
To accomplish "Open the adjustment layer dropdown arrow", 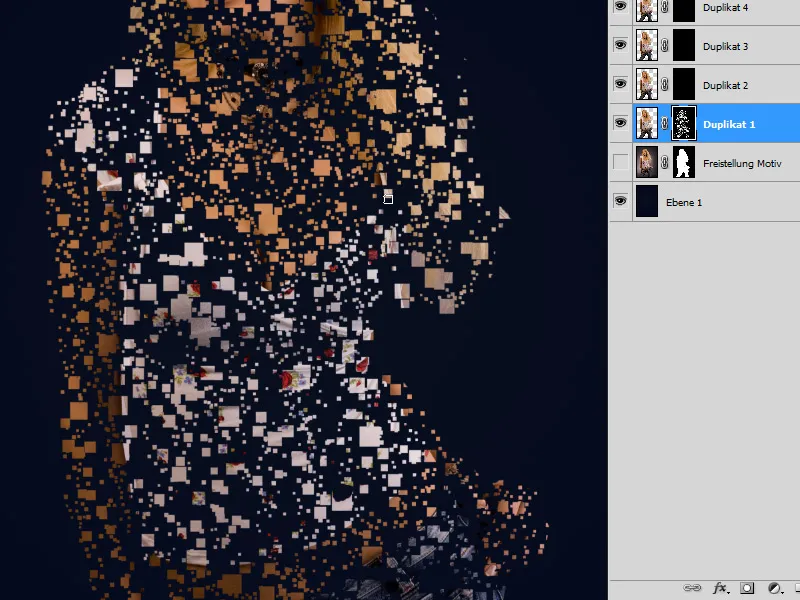I will 782,591.
